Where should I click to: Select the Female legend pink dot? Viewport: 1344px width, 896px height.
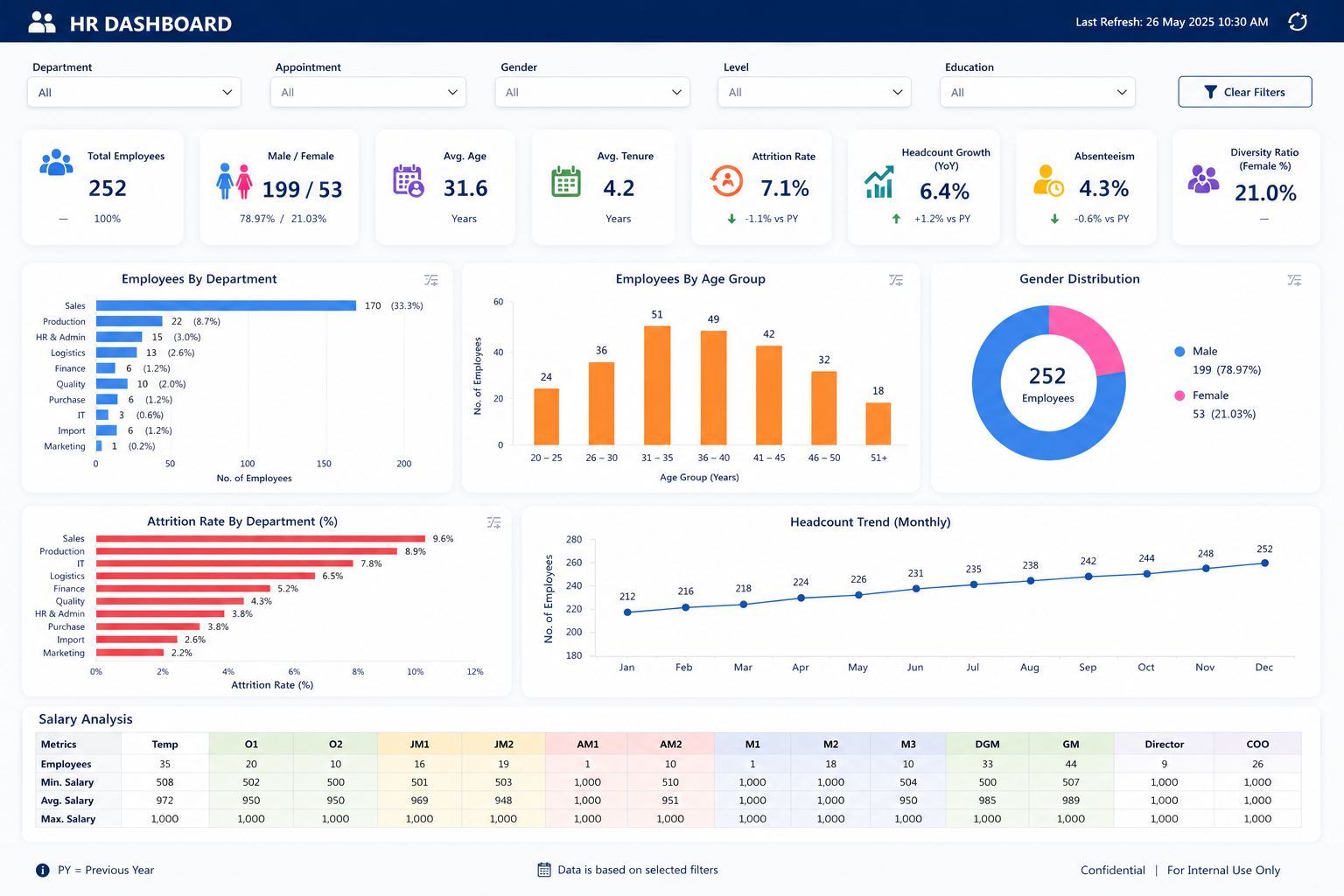coord(1179,395)
